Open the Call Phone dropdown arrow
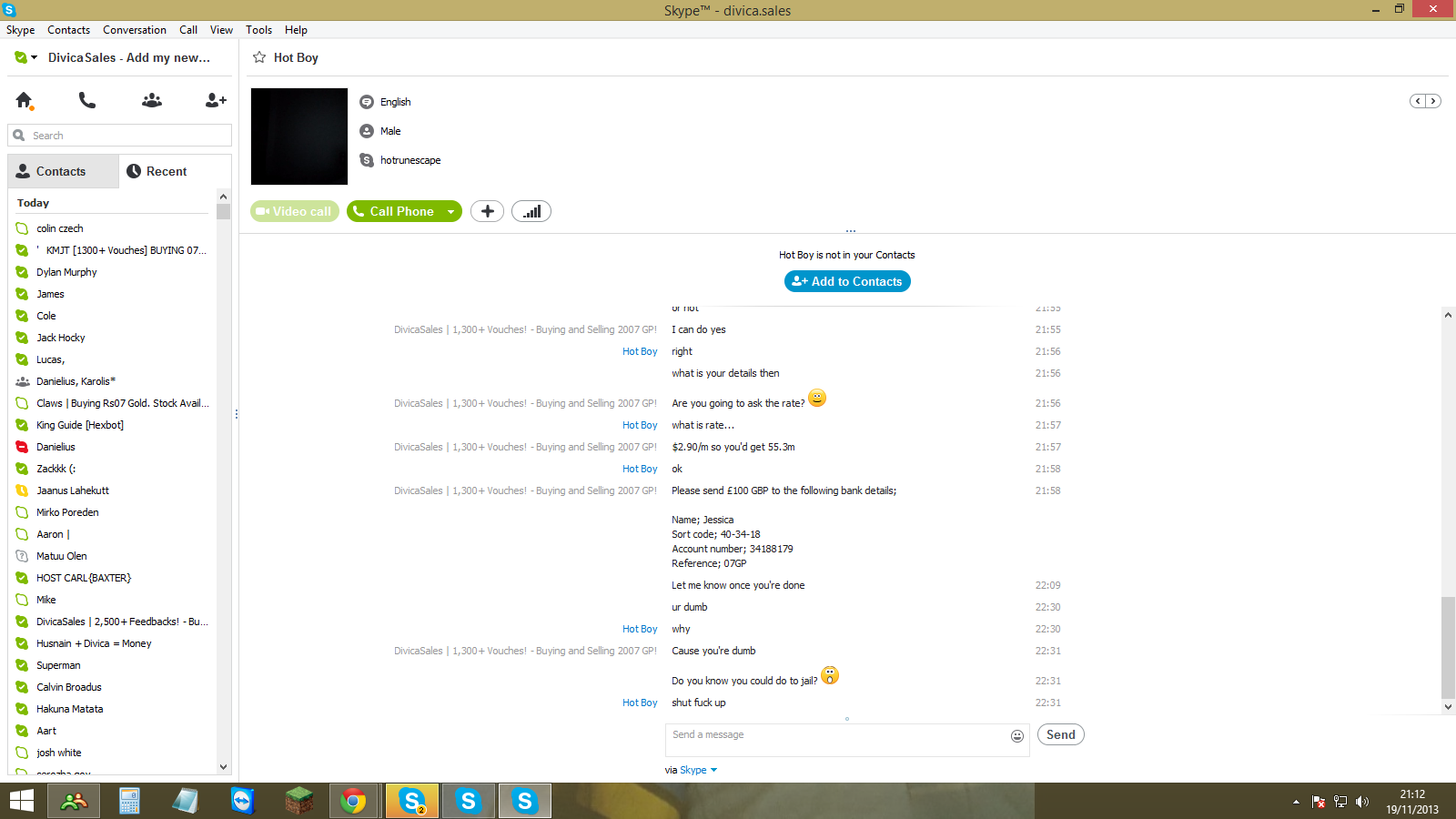 click(450, 211)
